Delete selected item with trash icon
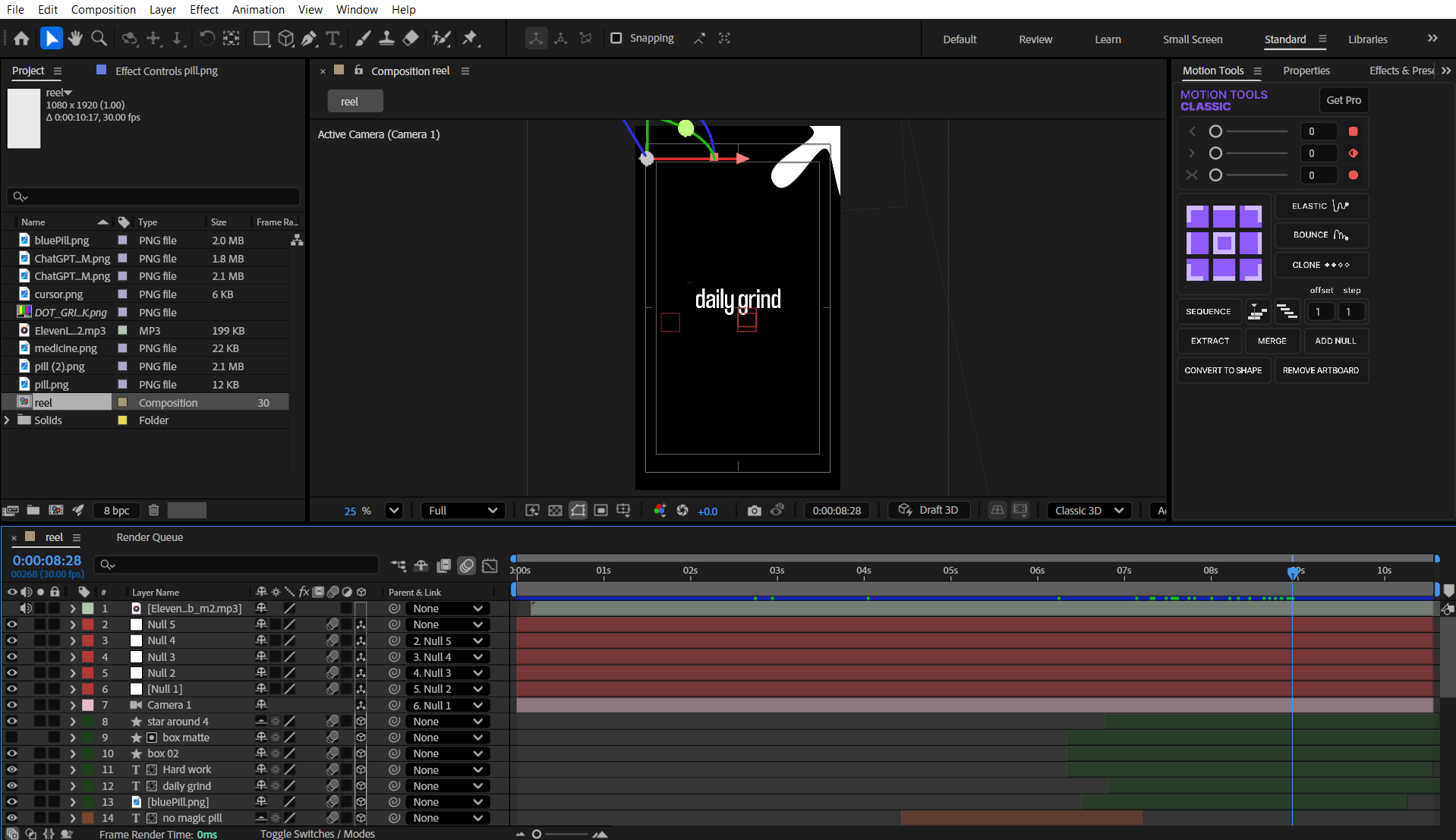Screen dimensions: 1456x840 tap(153, 511)
